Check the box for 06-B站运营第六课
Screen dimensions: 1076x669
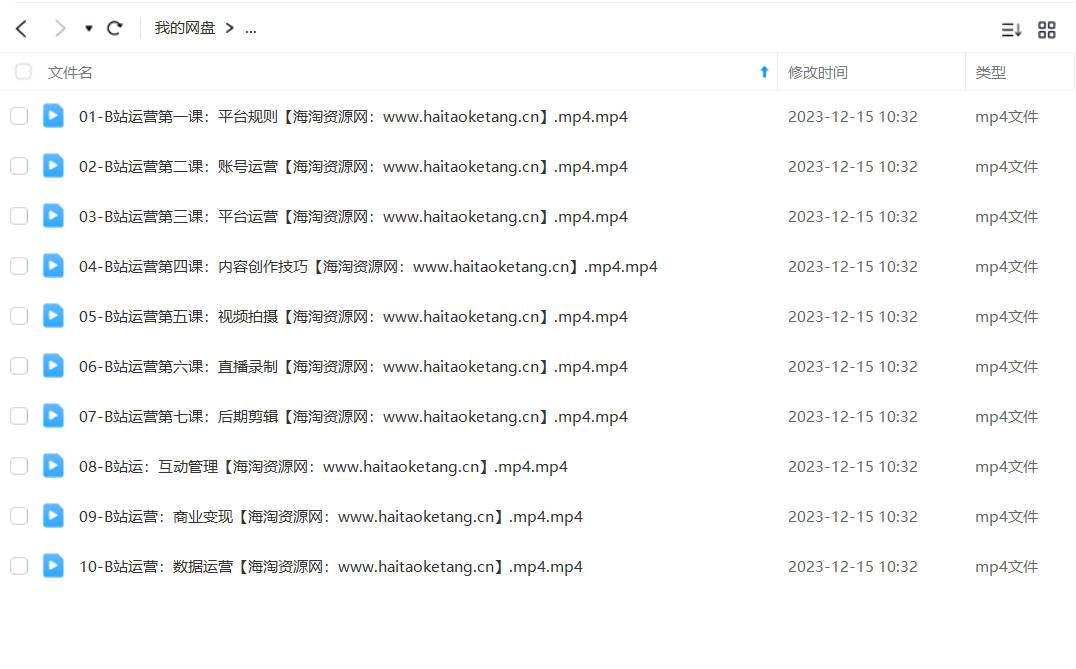(x=19, y=366)
